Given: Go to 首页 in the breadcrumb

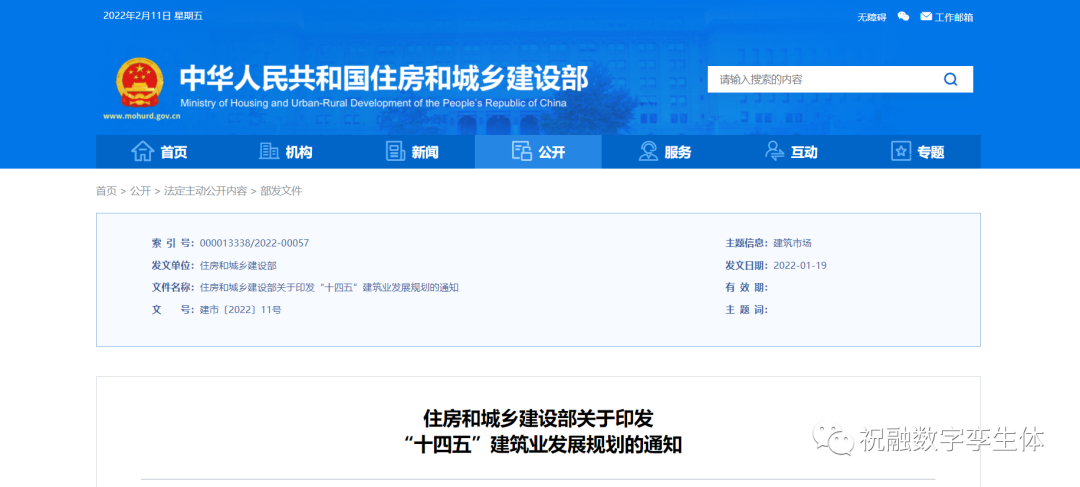Looking at the screenshot, I should [x=106, y=191].
